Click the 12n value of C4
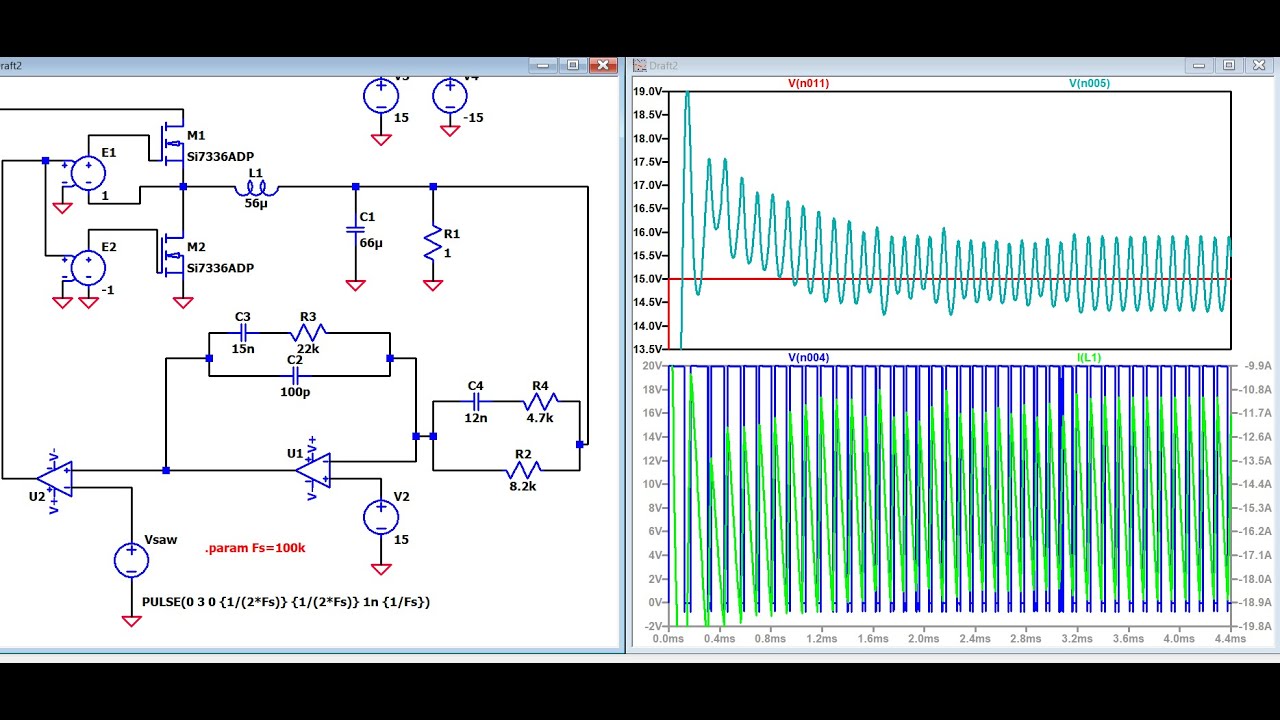The height and width of the screenshot is (720, 1280). pyautogui.click(x=476, y=418)
